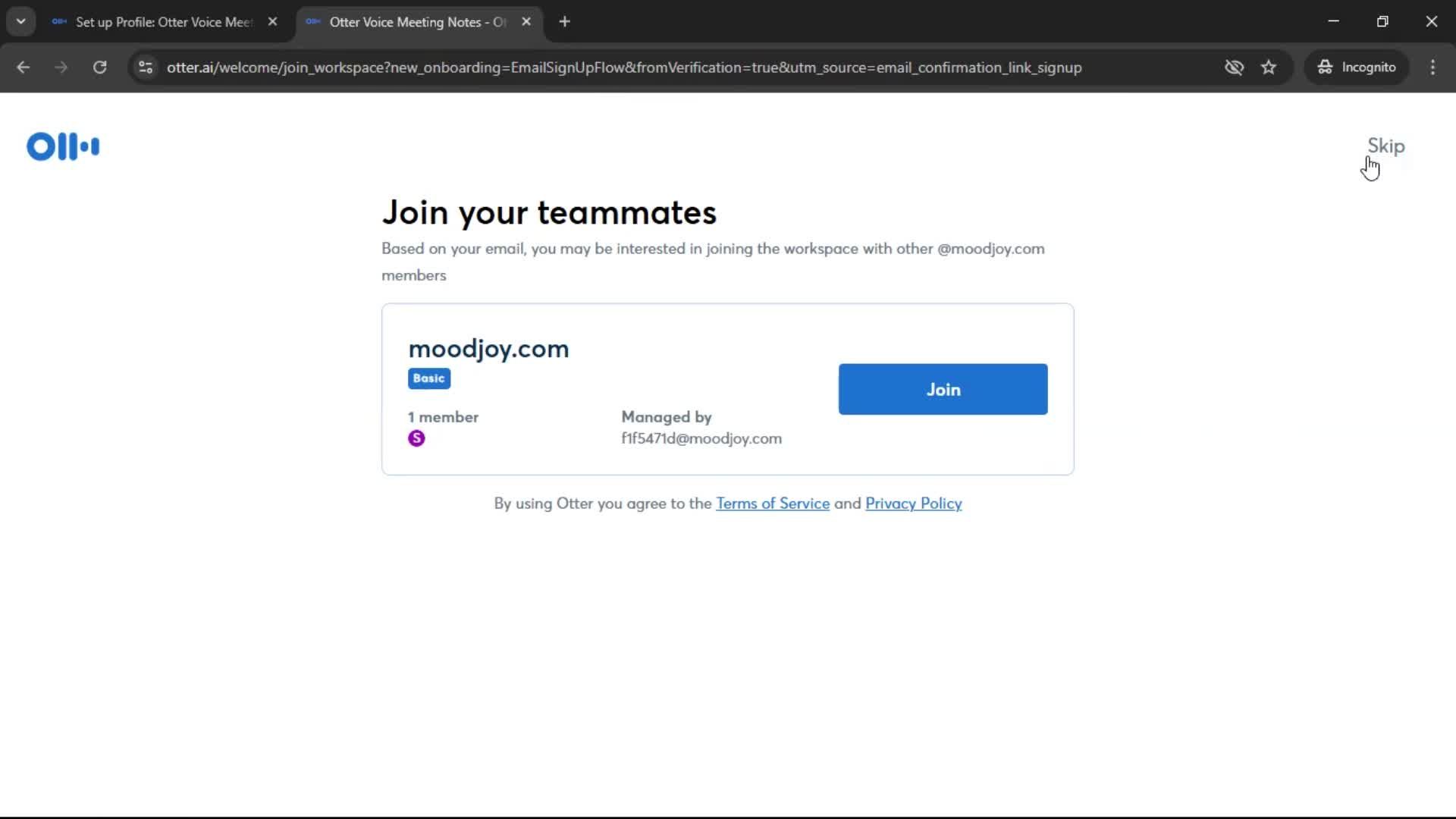Bookmark this page with the star icon
The image size is (1456, 819).
1269,67
